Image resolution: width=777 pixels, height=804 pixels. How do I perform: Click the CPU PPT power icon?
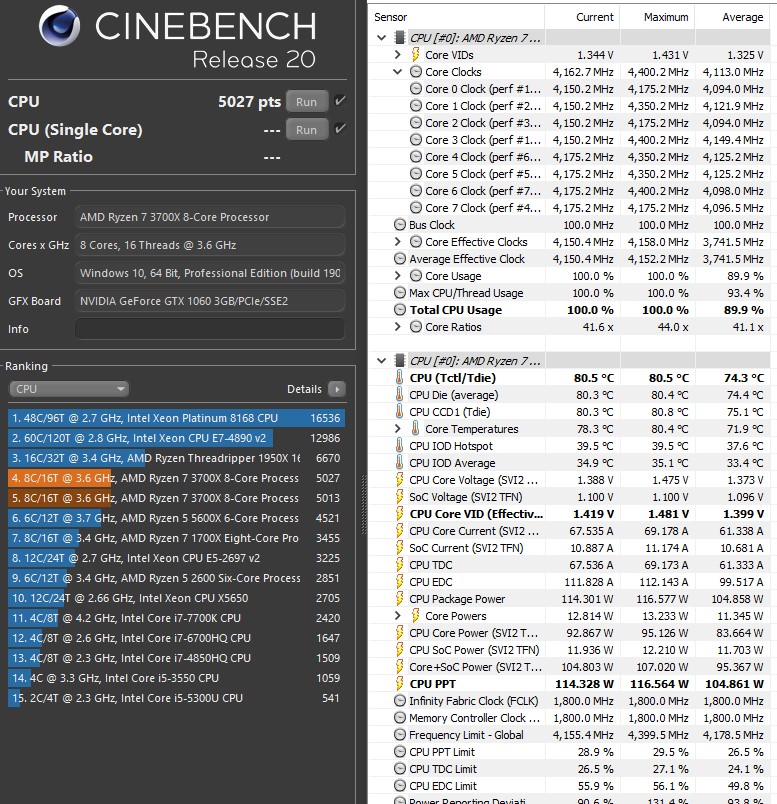[400, 684]
